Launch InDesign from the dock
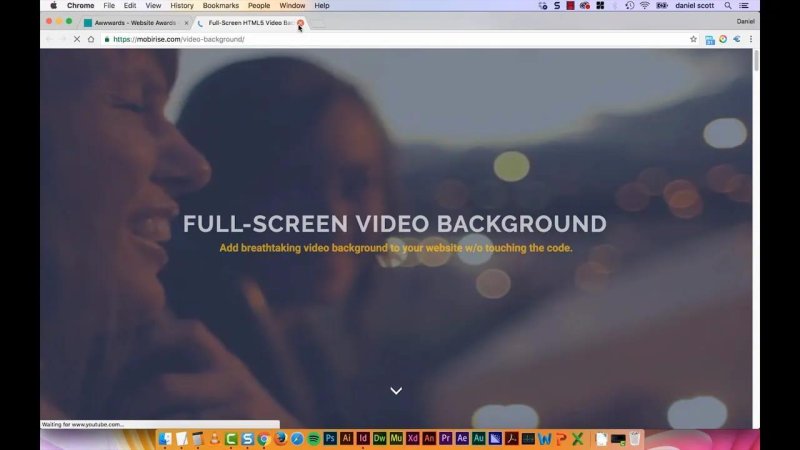This screenshot has width=800, height=450. [363, 438]
